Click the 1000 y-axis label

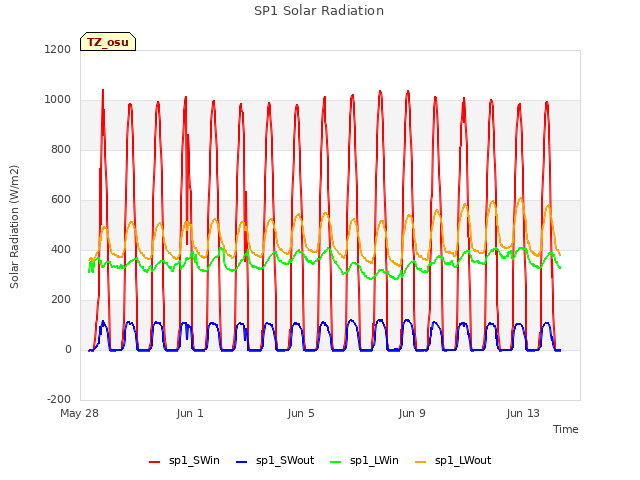coord(58,100)
